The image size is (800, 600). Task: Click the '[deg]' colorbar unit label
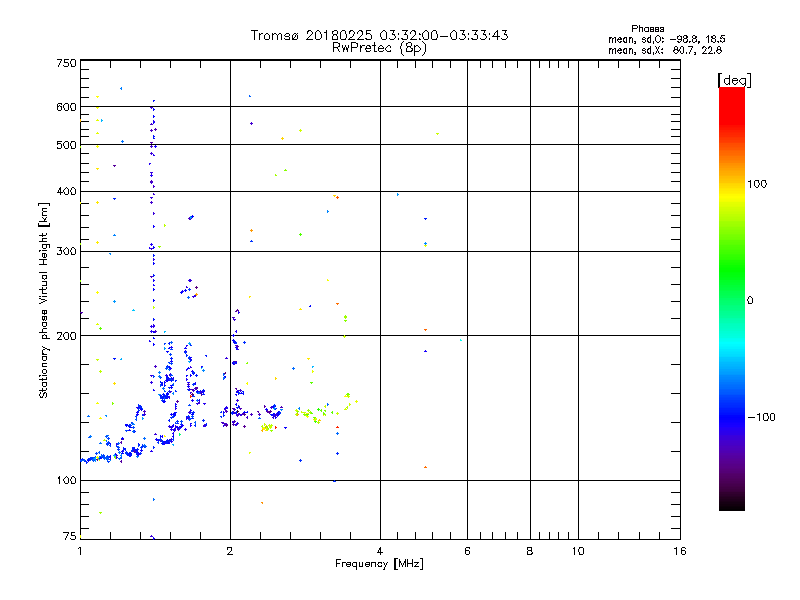[x=734, y=81]
